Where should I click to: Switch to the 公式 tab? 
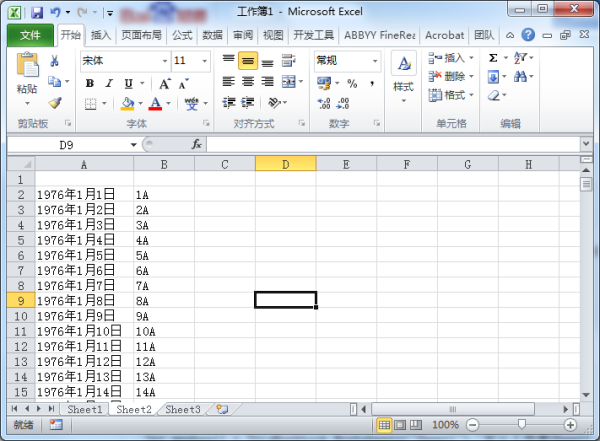click(x=182, y=35)
